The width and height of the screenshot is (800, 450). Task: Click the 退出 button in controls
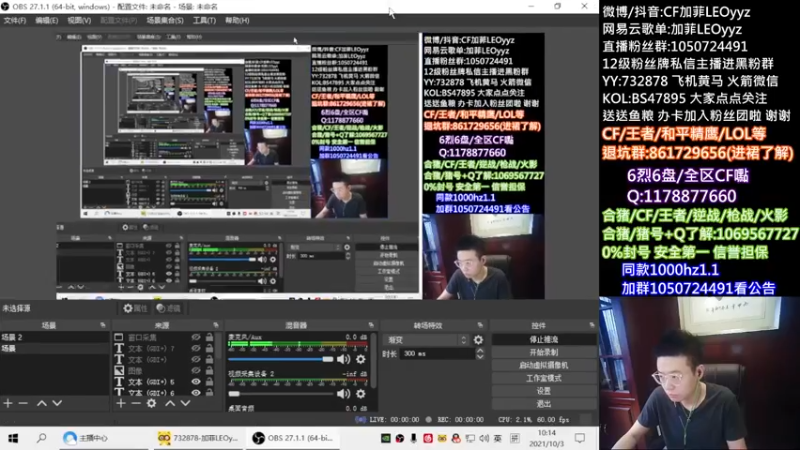(544, 404)
